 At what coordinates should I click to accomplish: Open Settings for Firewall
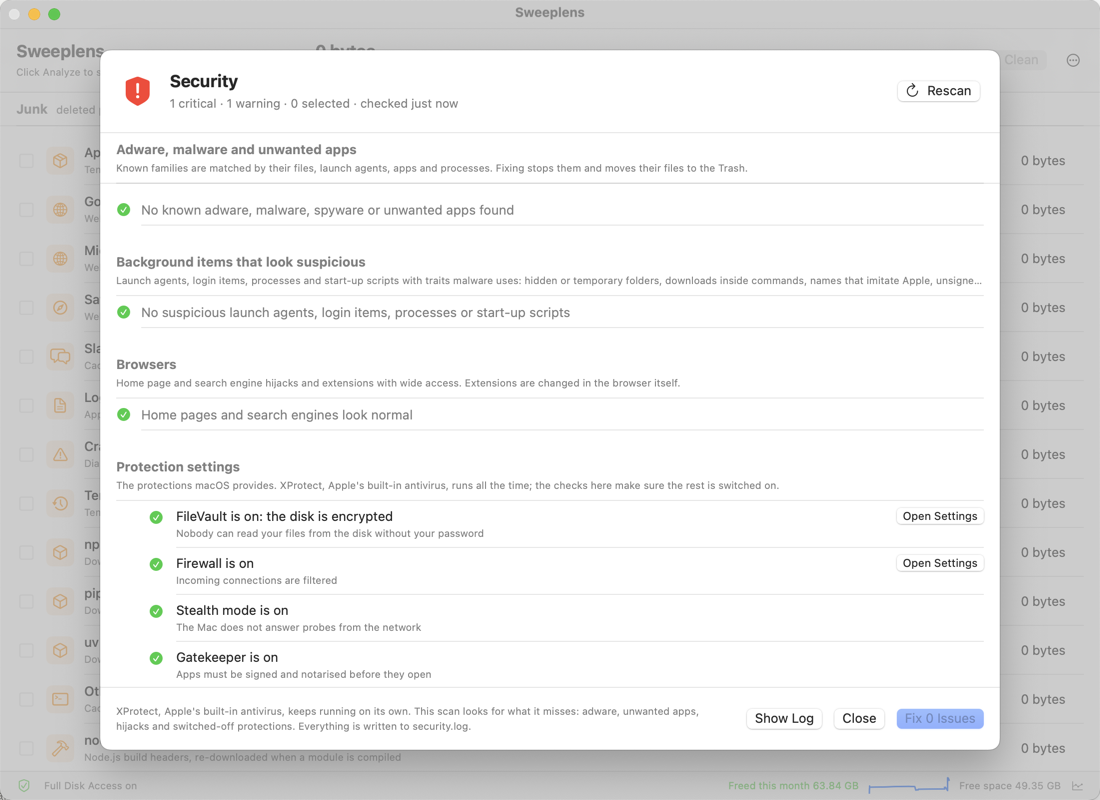pyautogui.click(x=939, y=563)
